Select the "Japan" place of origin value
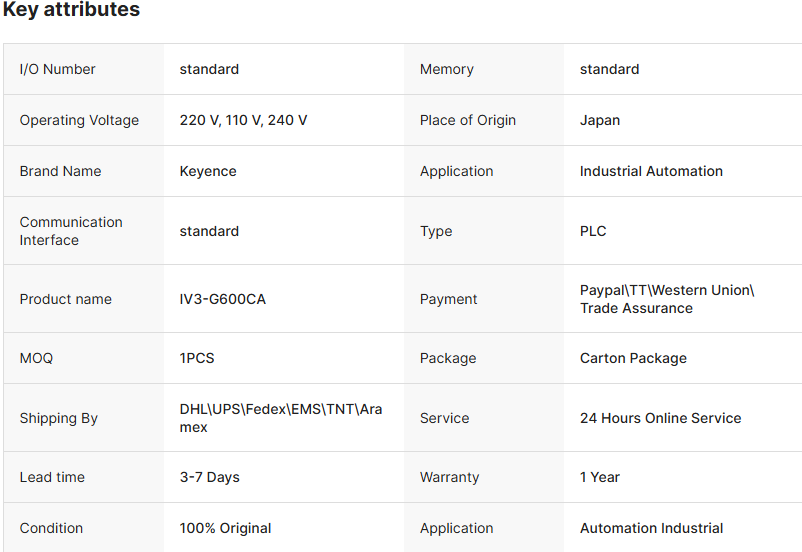802x552 pixels. coord(600,120)
